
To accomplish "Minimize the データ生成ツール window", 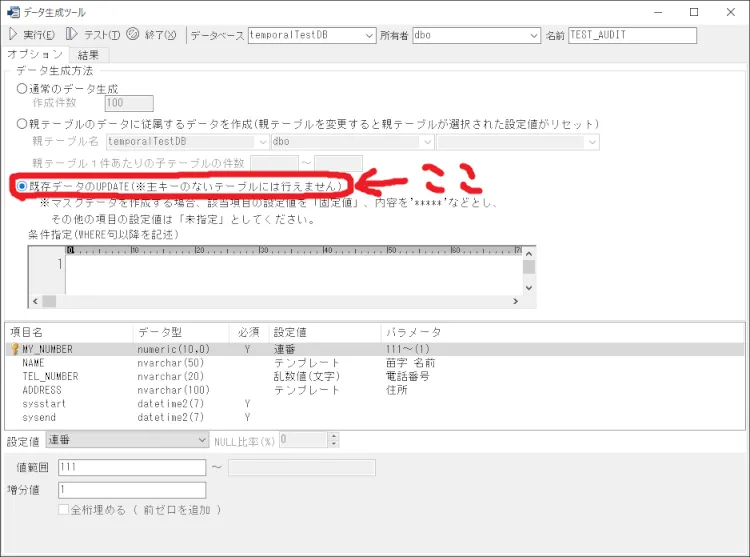I will click(x=658, y=12).
